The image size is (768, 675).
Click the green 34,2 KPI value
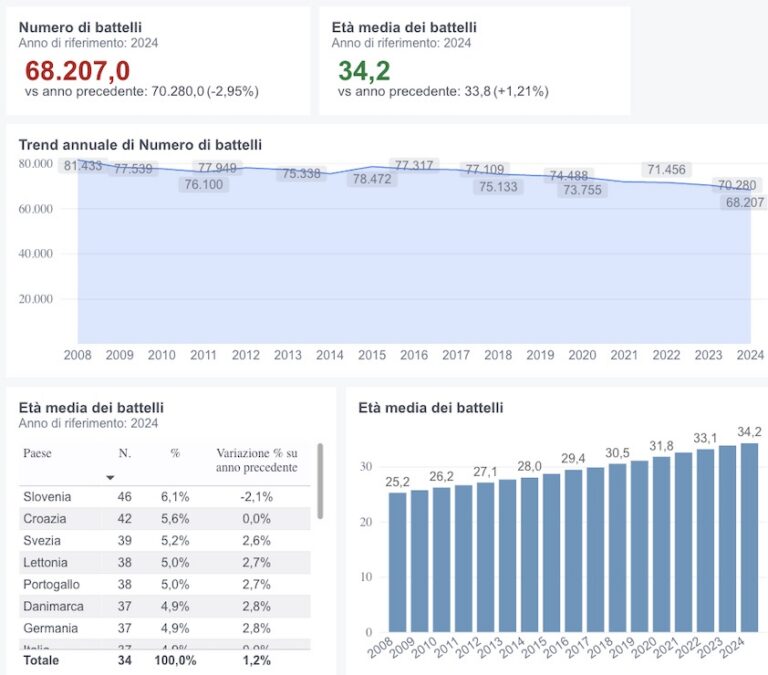pyautogui.click(x=364, y=71)
